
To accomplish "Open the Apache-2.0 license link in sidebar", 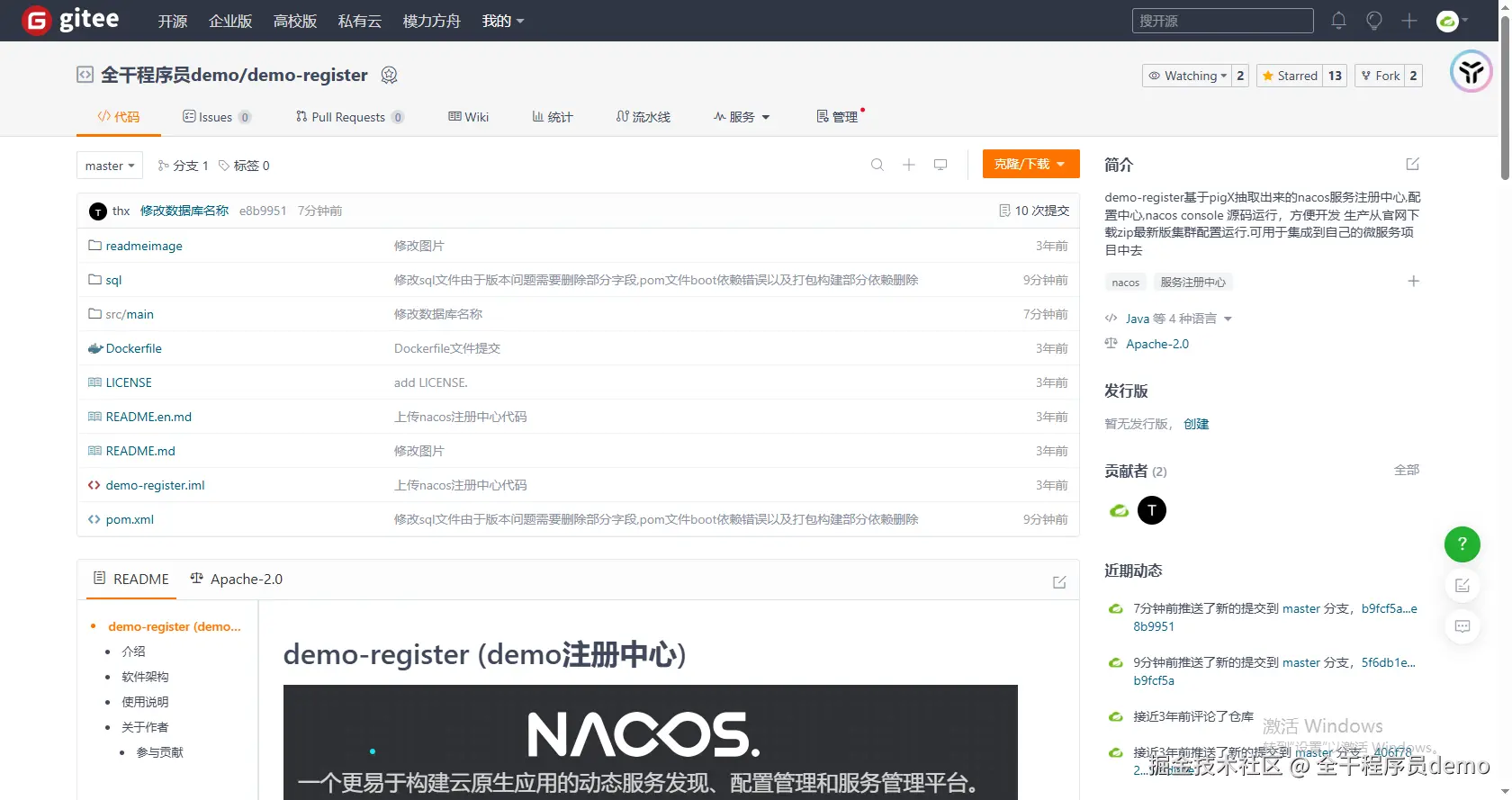I will click(x=1157, y=344).
